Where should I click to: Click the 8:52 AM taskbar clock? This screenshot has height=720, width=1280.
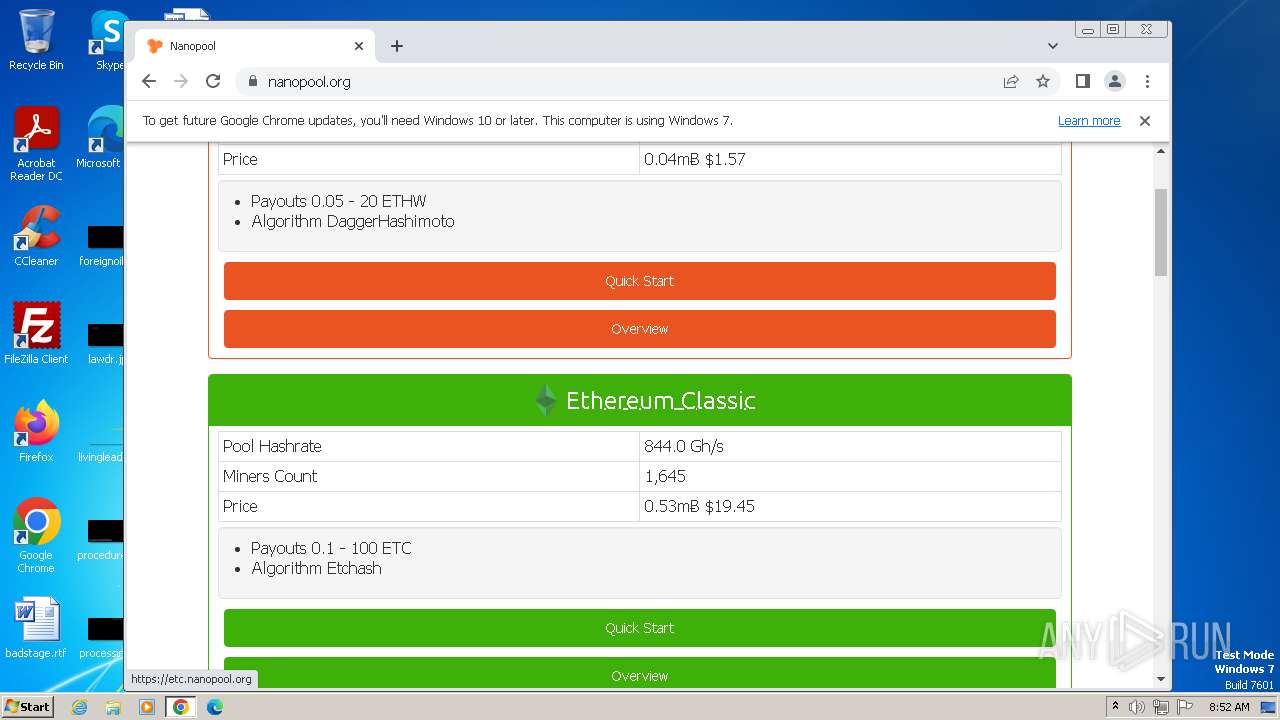click(1229, 707)
